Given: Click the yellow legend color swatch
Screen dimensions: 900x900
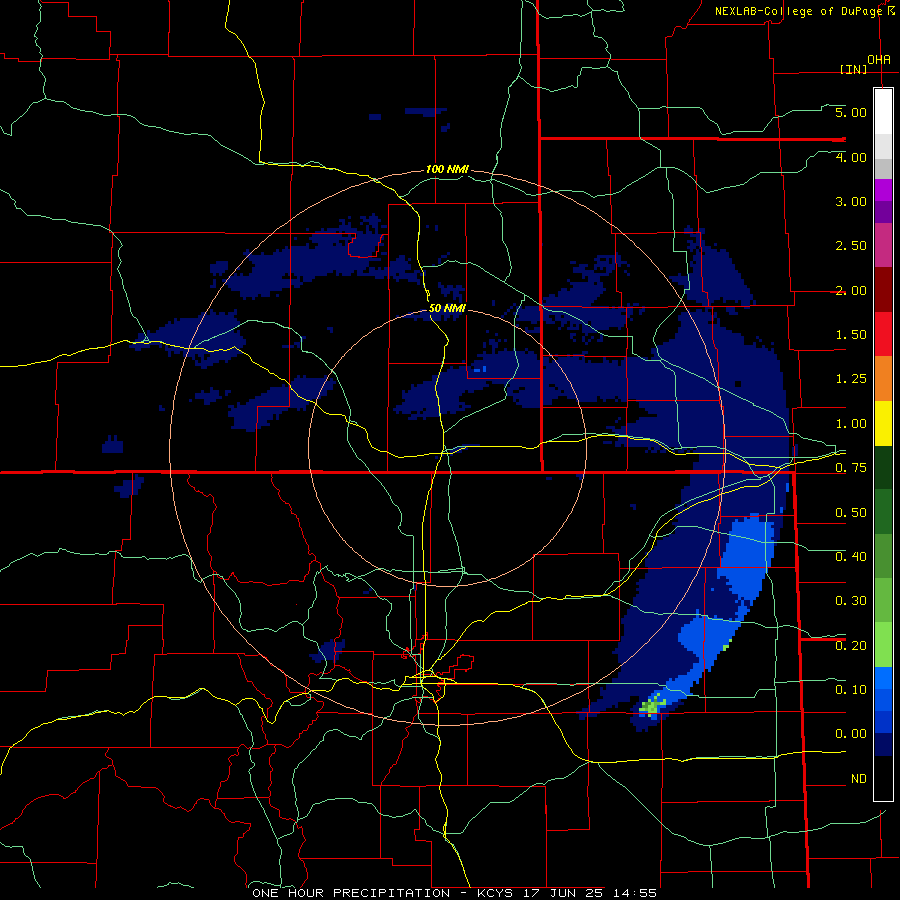Looking at the screenshot, I should (x=883, y=423).
